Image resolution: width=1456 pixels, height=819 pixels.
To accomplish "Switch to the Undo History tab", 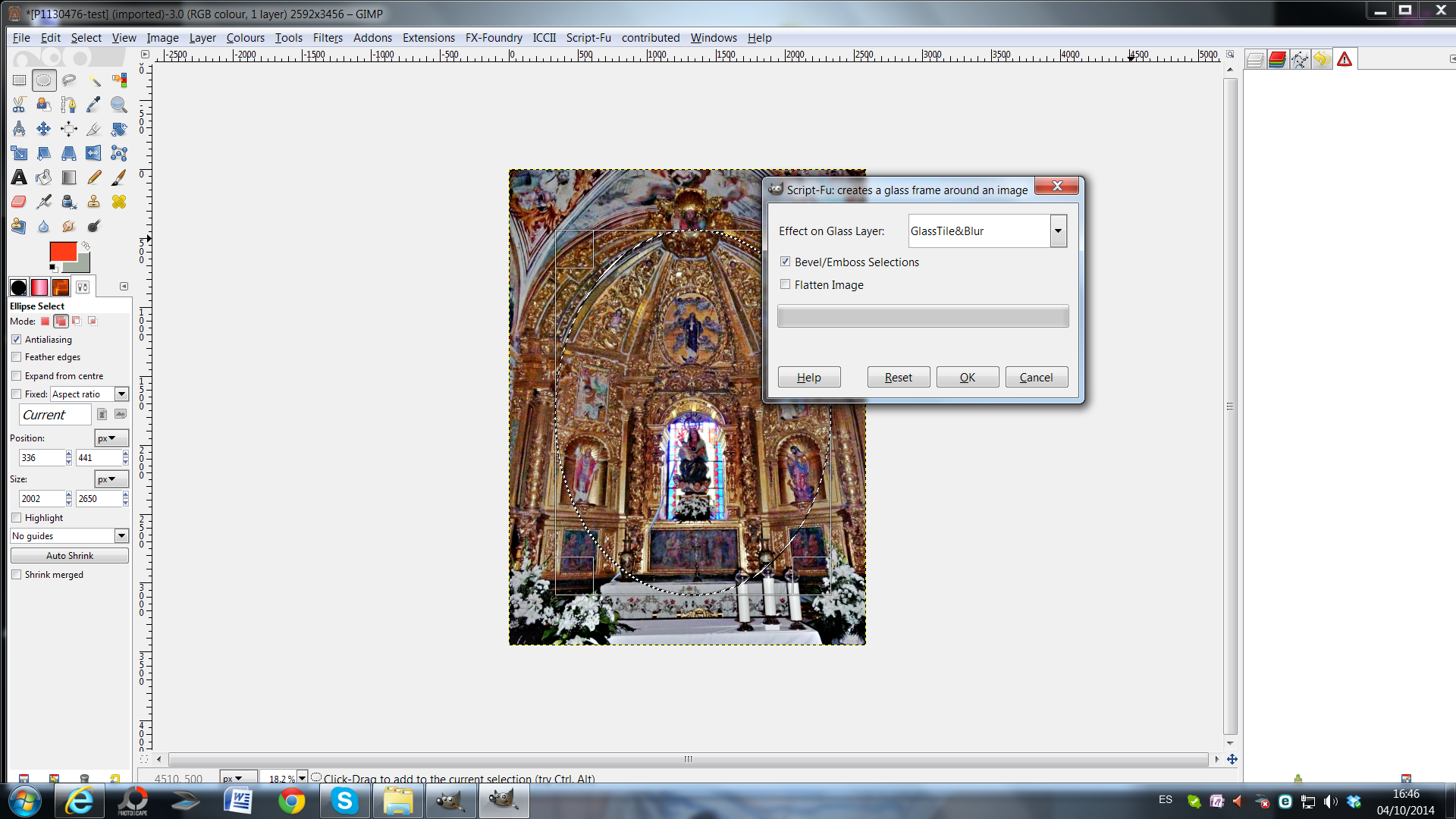I will click(x=1322, y=60).
